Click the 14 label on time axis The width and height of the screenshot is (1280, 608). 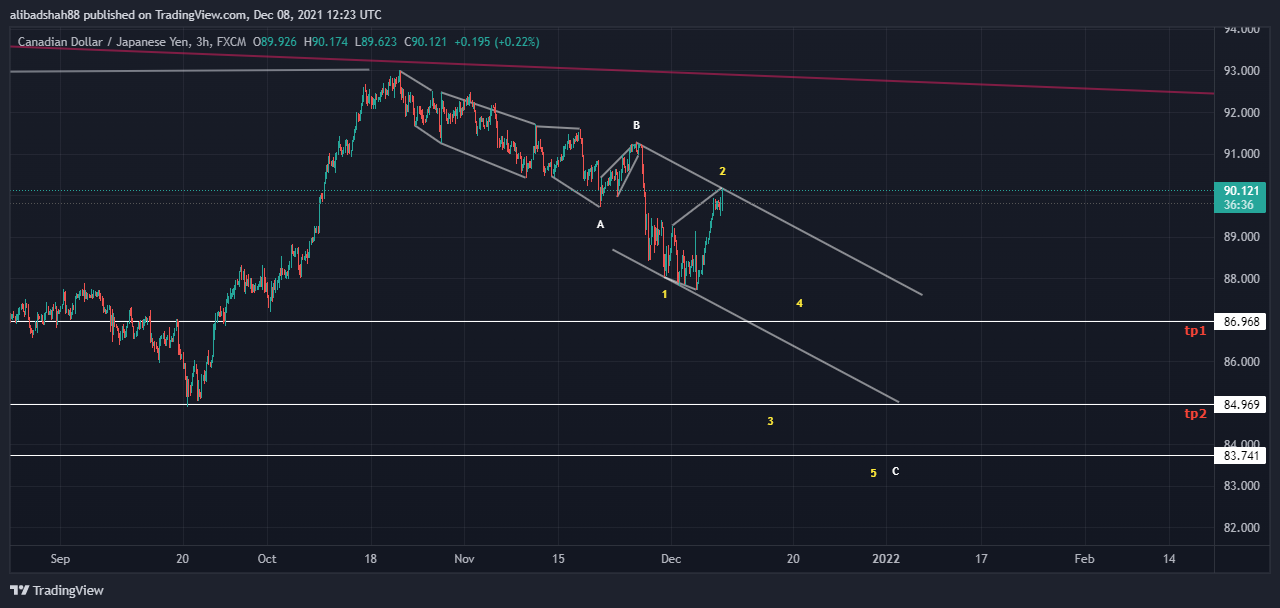click(1169, 559)
